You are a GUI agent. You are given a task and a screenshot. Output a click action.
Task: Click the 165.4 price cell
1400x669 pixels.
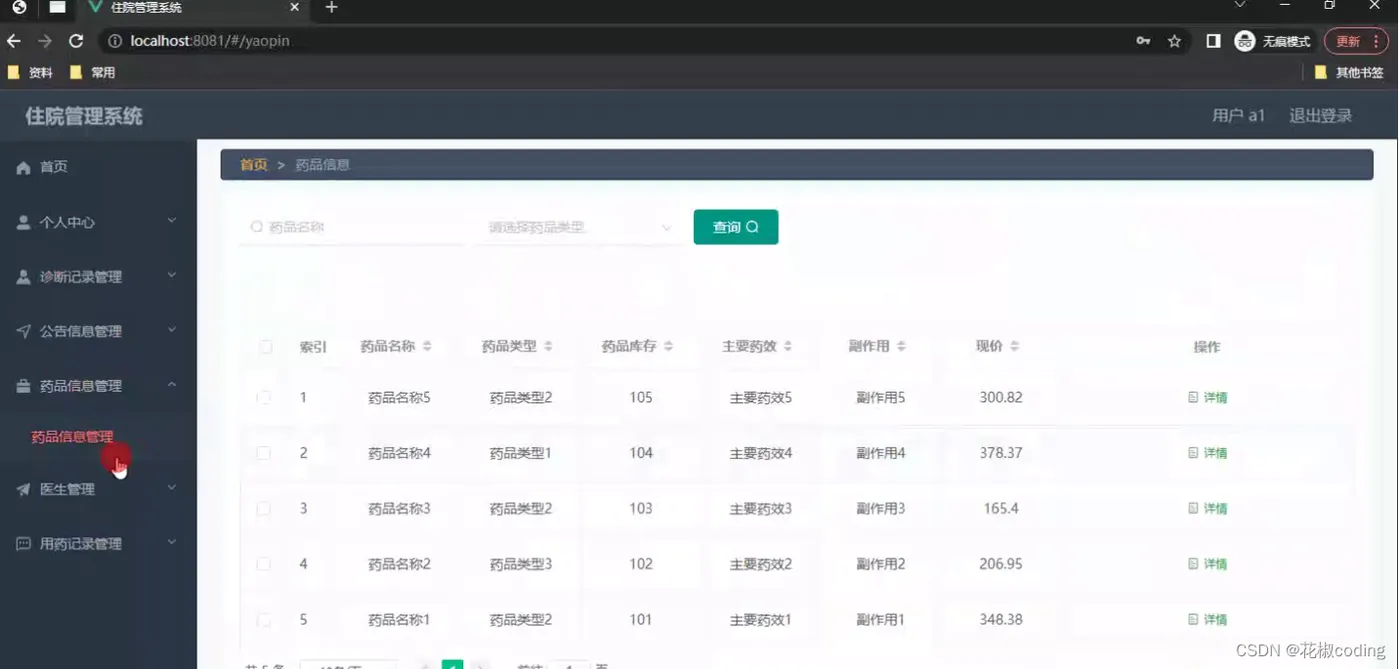pos(1001,509)
